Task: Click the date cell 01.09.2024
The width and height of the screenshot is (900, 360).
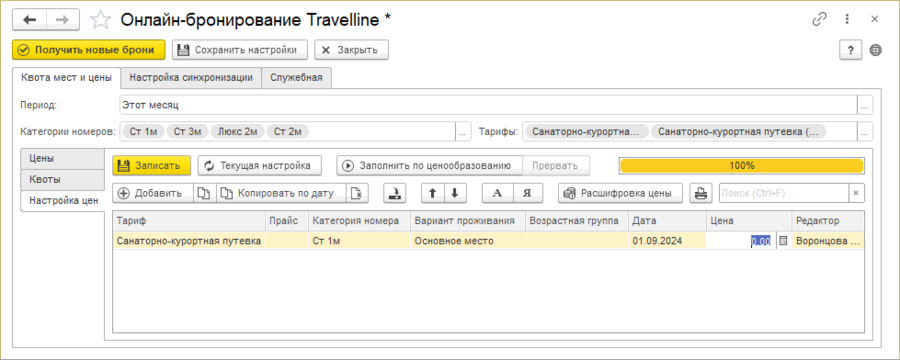Action: (667, 242)
